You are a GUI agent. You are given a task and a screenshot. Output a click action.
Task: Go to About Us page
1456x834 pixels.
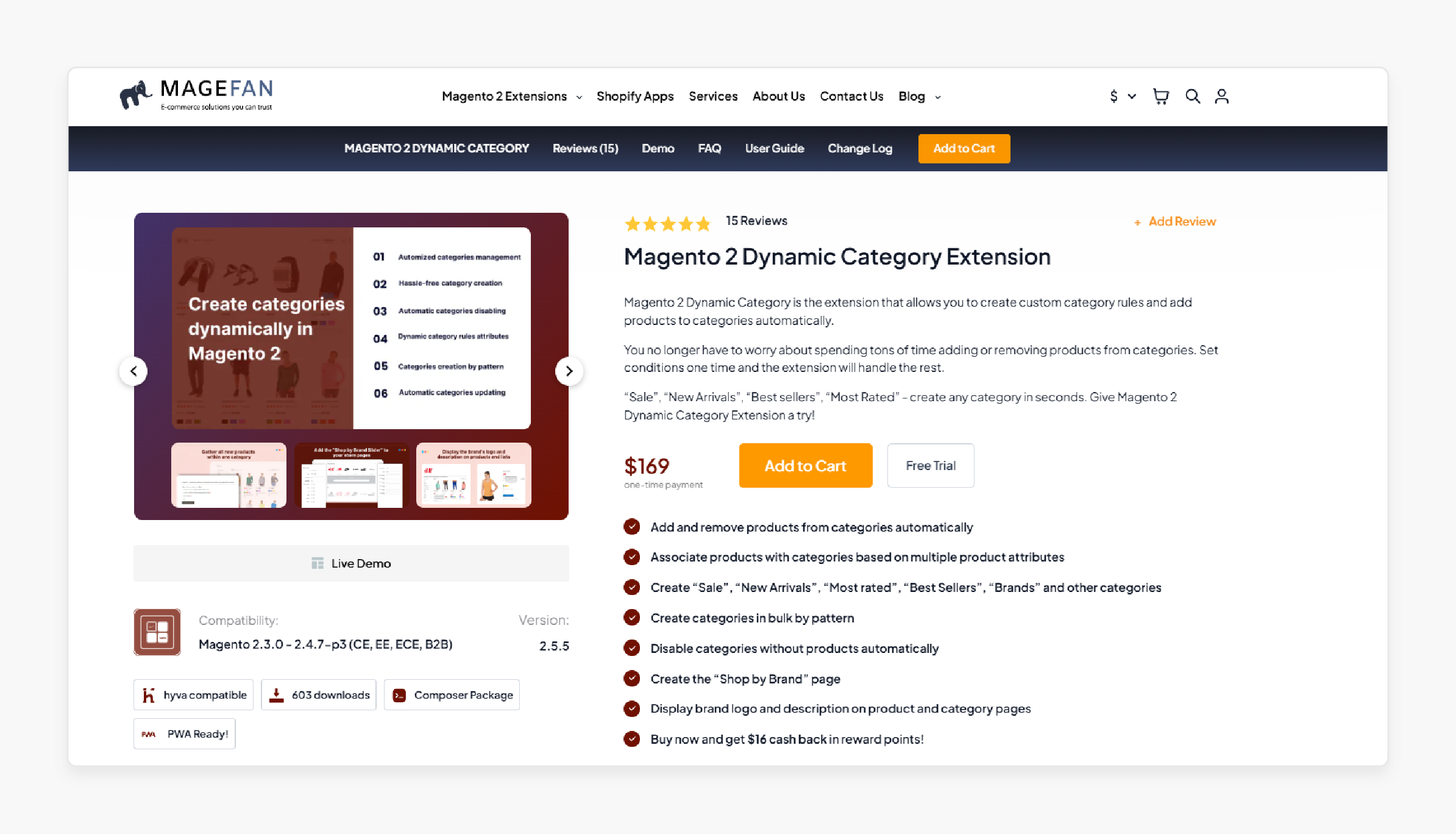(779, 96)
